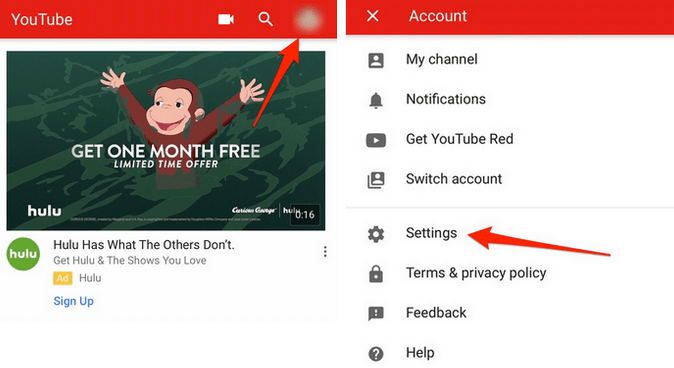Screen dimensions: 674x368
Task: Click the Sign Up link
Action: (74, 301)
